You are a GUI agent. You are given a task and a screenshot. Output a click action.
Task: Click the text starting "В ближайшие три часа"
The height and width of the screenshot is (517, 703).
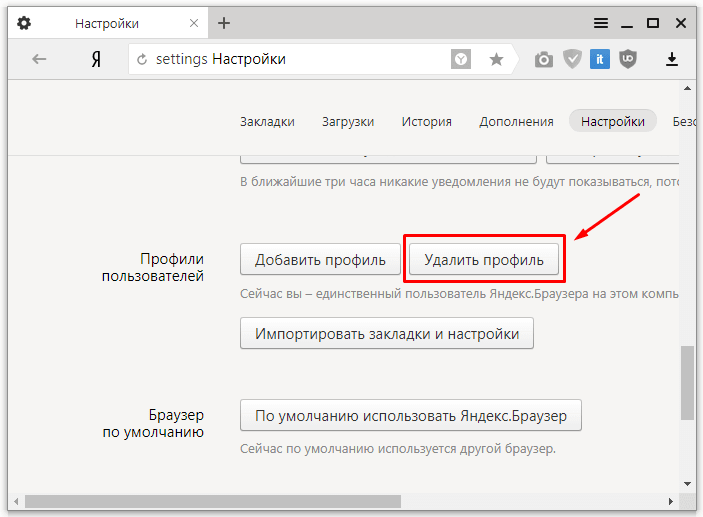459,182
